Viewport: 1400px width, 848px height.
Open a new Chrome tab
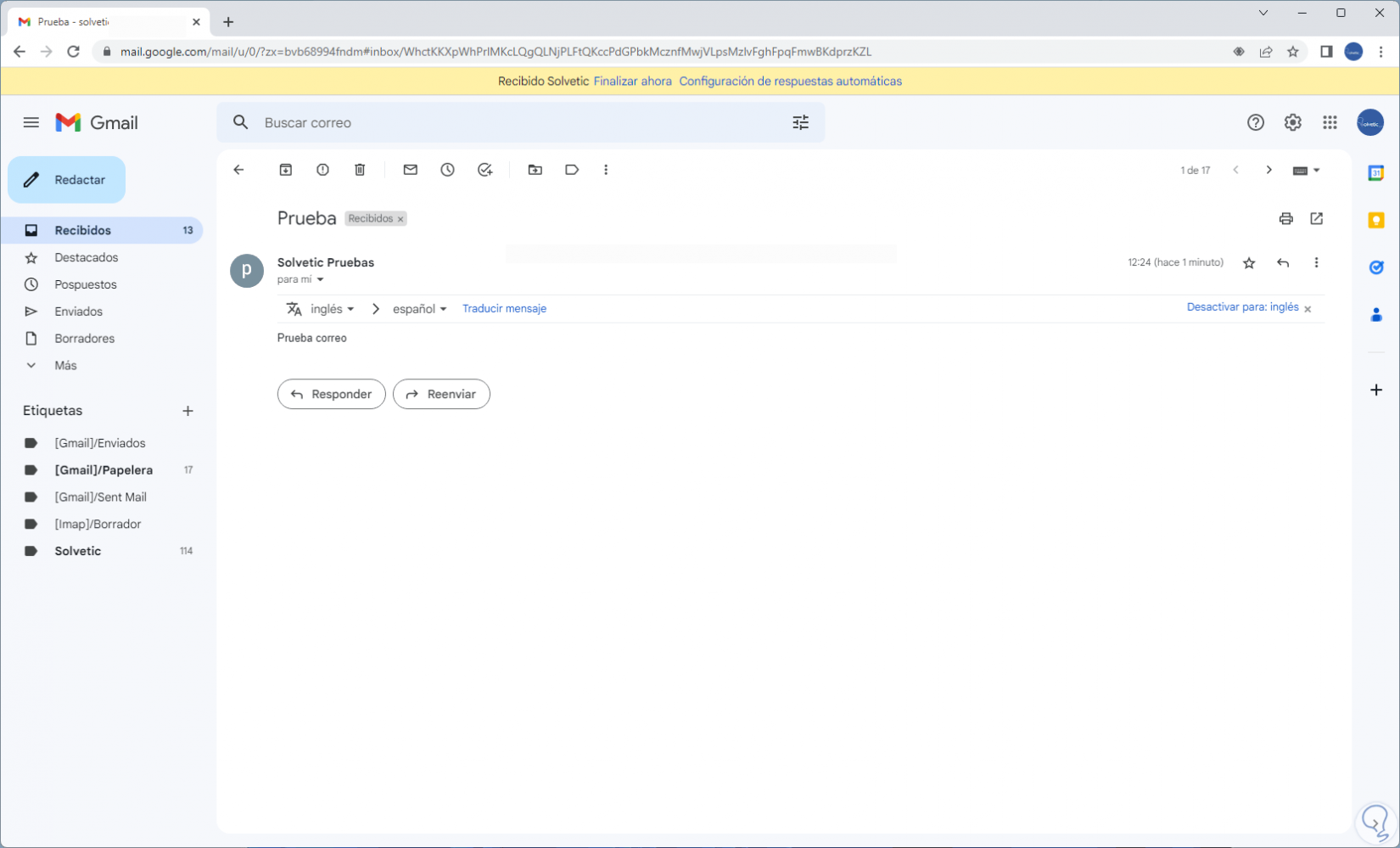(x=228, y=22)
